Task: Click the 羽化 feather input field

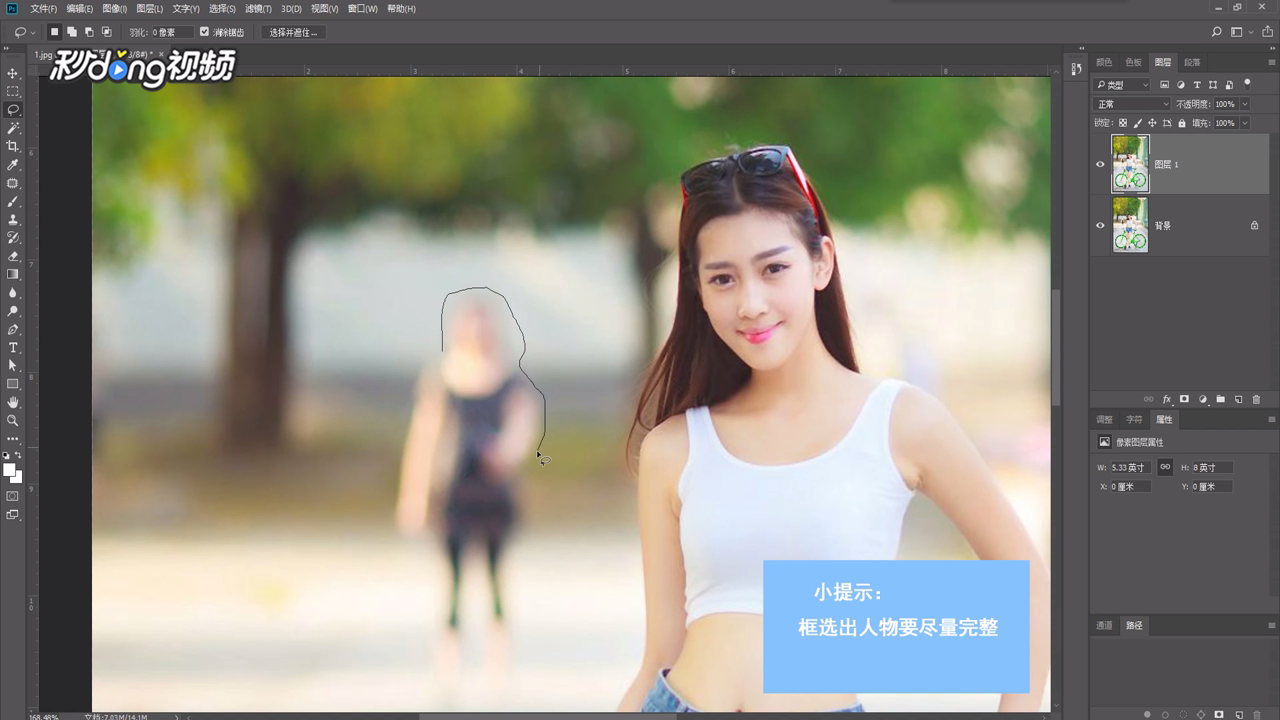Action: tap(171, 32)
